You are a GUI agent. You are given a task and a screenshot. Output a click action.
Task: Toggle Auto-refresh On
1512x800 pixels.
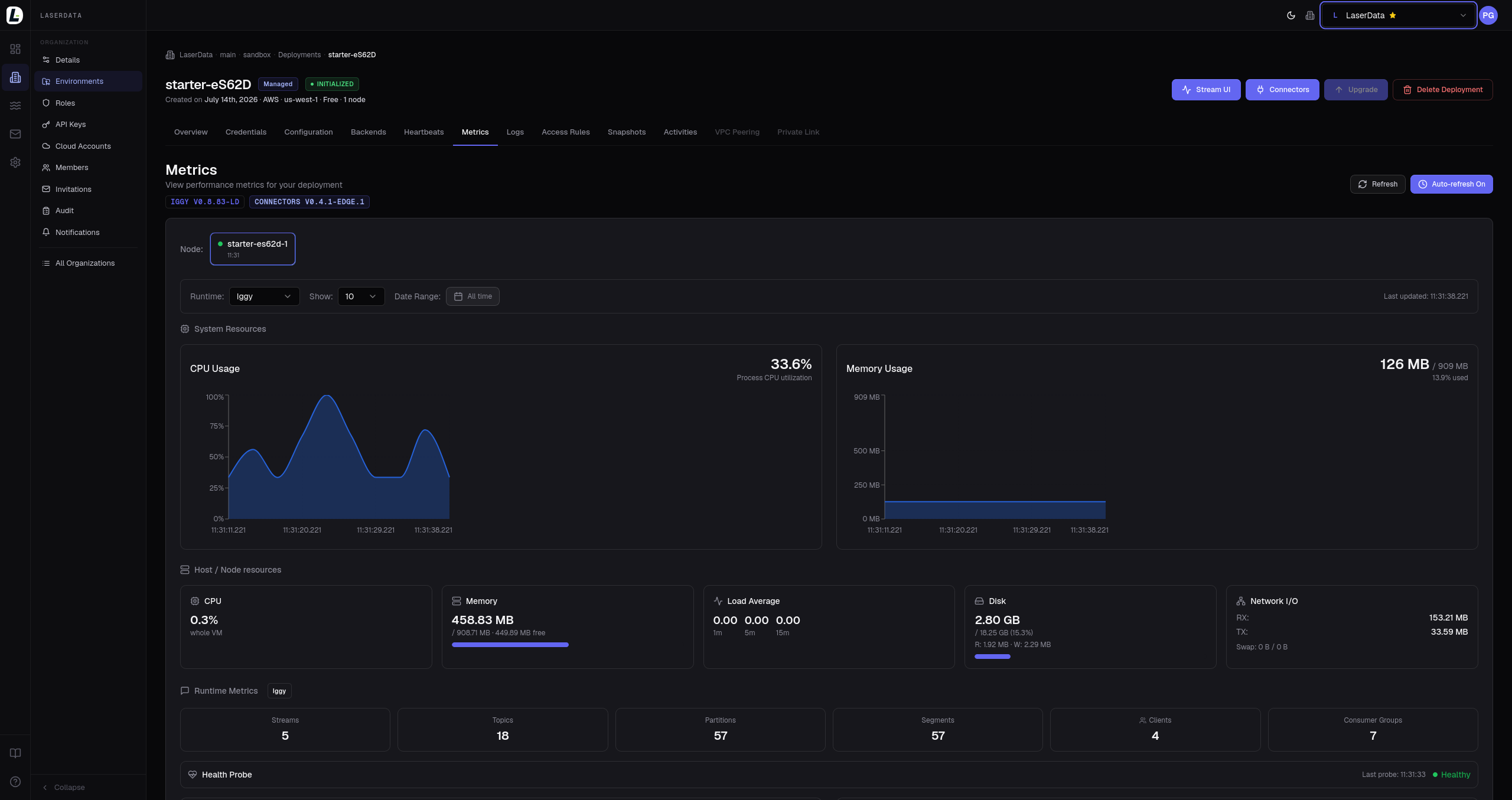pos(1452,184)
